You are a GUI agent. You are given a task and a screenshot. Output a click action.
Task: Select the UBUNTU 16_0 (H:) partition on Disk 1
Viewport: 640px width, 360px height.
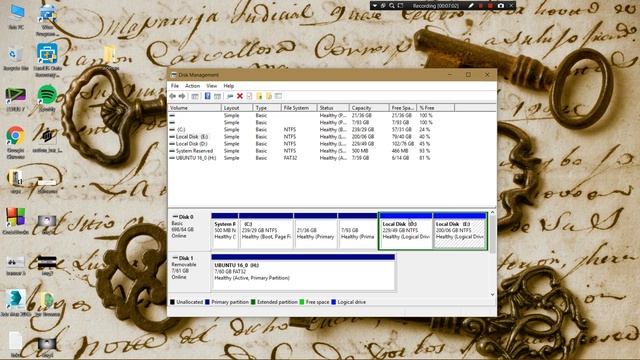point(303,272)
